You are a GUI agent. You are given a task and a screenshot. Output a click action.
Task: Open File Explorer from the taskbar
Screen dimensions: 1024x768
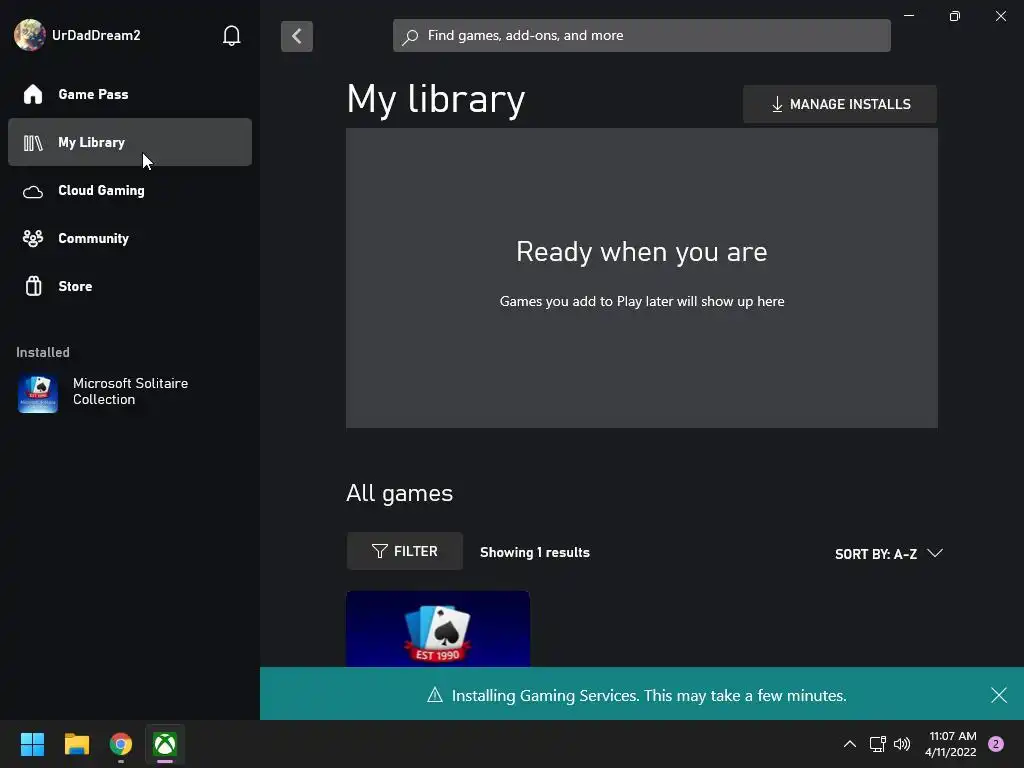coord(76,744)
